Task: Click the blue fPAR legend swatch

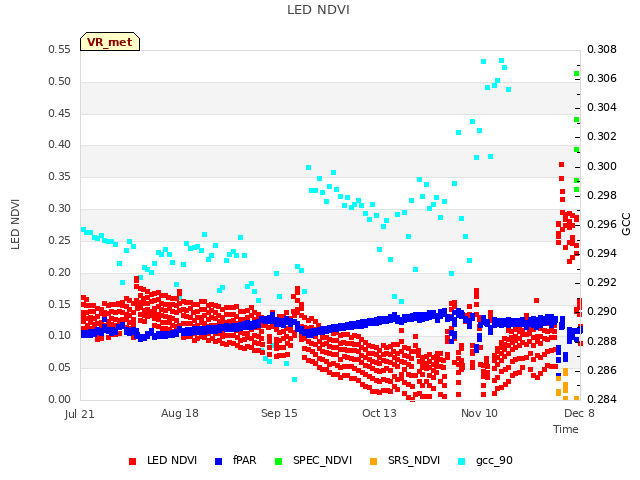Action: tap(218, 461)
